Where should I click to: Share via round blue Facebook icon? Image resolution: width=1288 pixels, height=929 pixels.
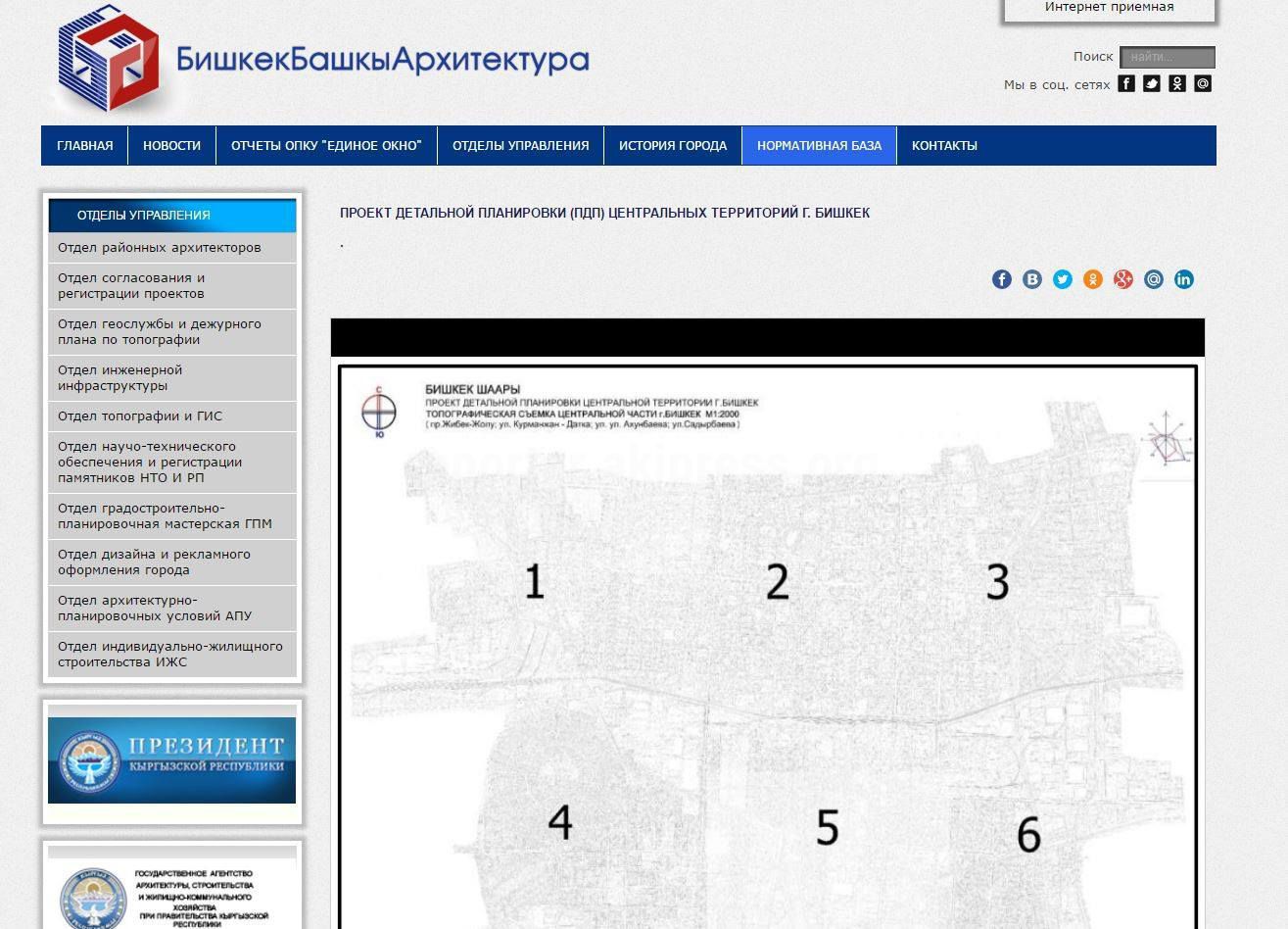tap(1001, 279)
